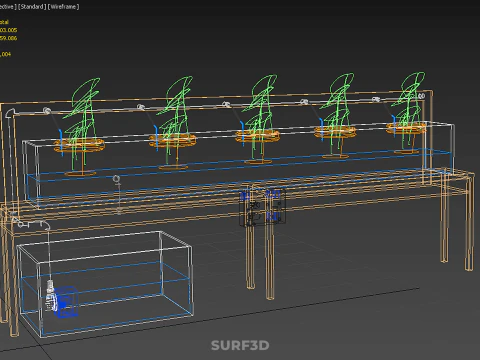Select the pipe fitting above the leftmost plant
The height and width of the screenshot is (360, 480).
pyautogui.click(x=47, y=110)
